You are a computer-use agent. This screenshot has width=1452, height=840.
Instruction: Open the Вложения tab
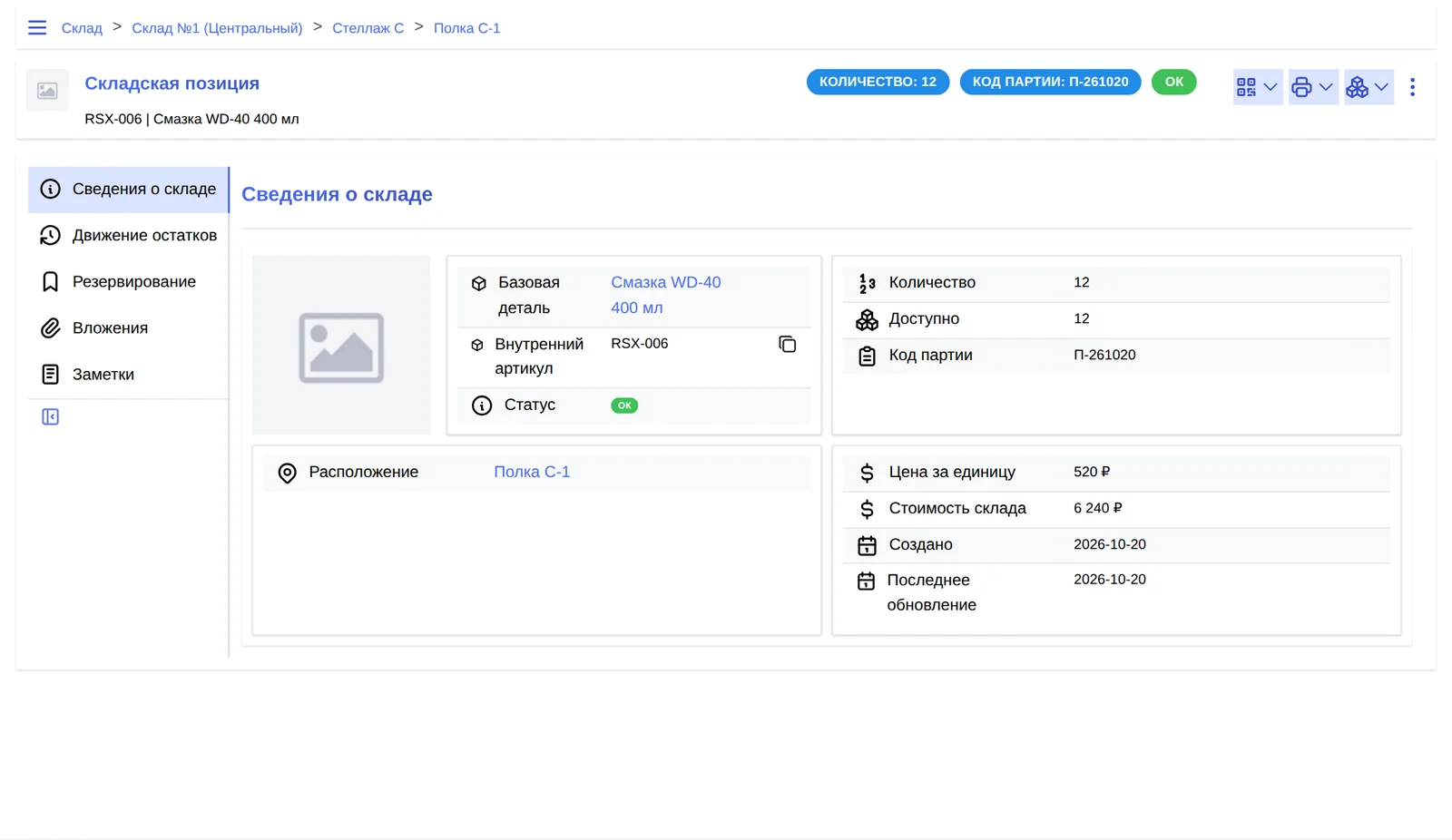coord(129,328)
